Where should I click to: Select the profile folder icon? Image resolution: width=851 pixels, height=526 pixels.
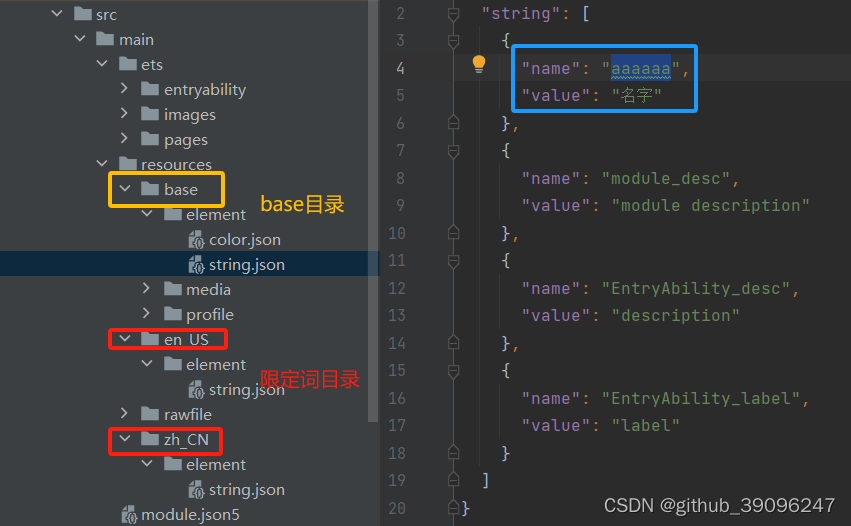pyautogui.click(x=173, y=313)
